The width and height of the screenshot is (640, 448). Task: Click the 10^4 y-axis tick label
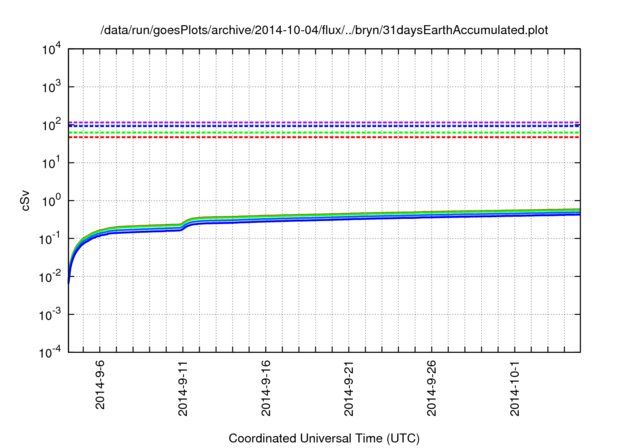[x=51, y=49]
